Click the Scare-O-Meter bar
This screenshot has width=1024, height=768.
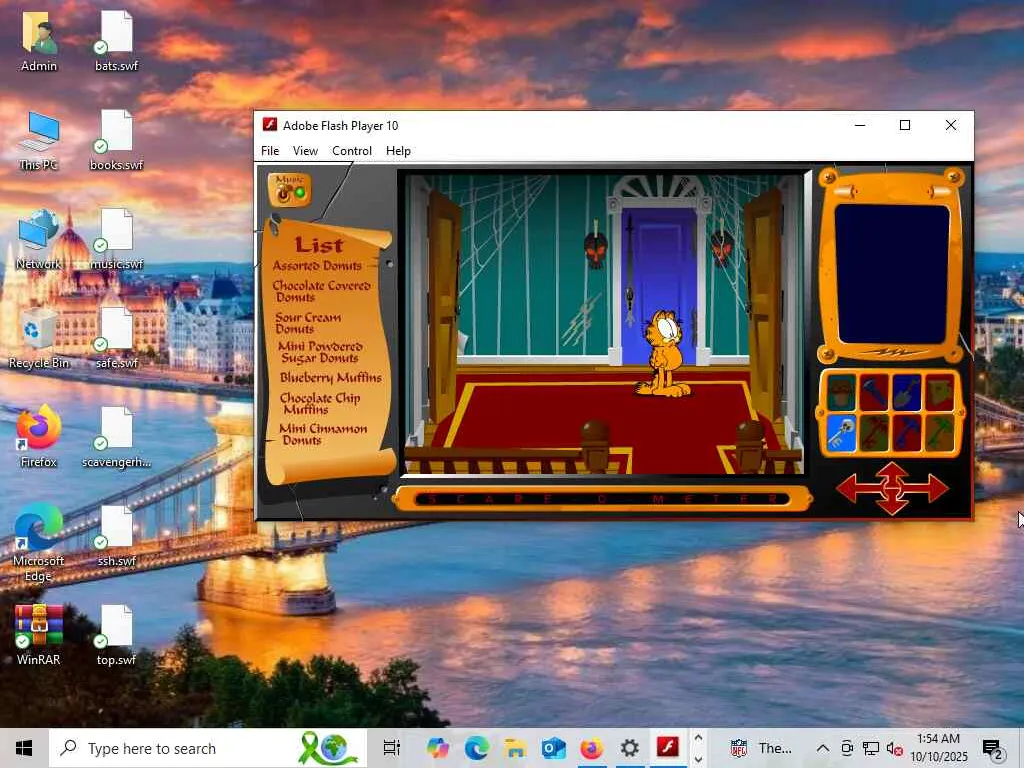click(x=602, y=500)
